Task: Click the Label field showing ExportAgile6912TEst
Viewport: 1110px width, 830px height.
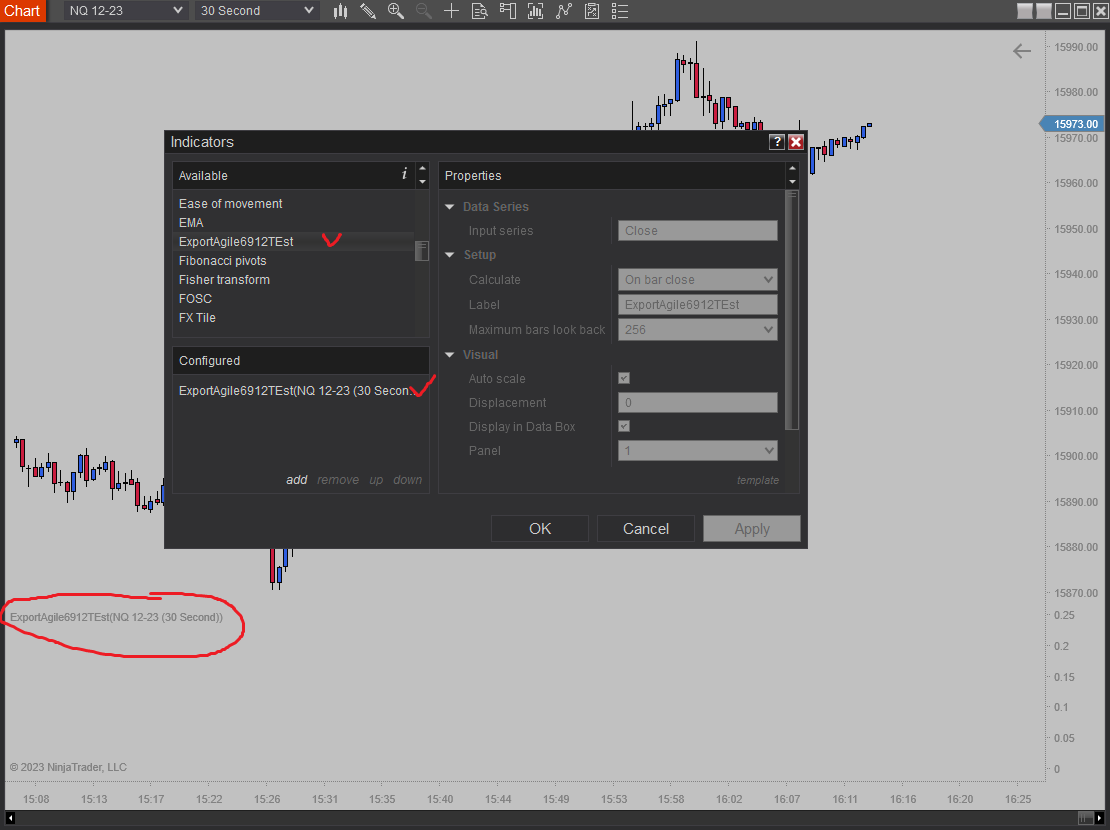Action: [697, 305]
